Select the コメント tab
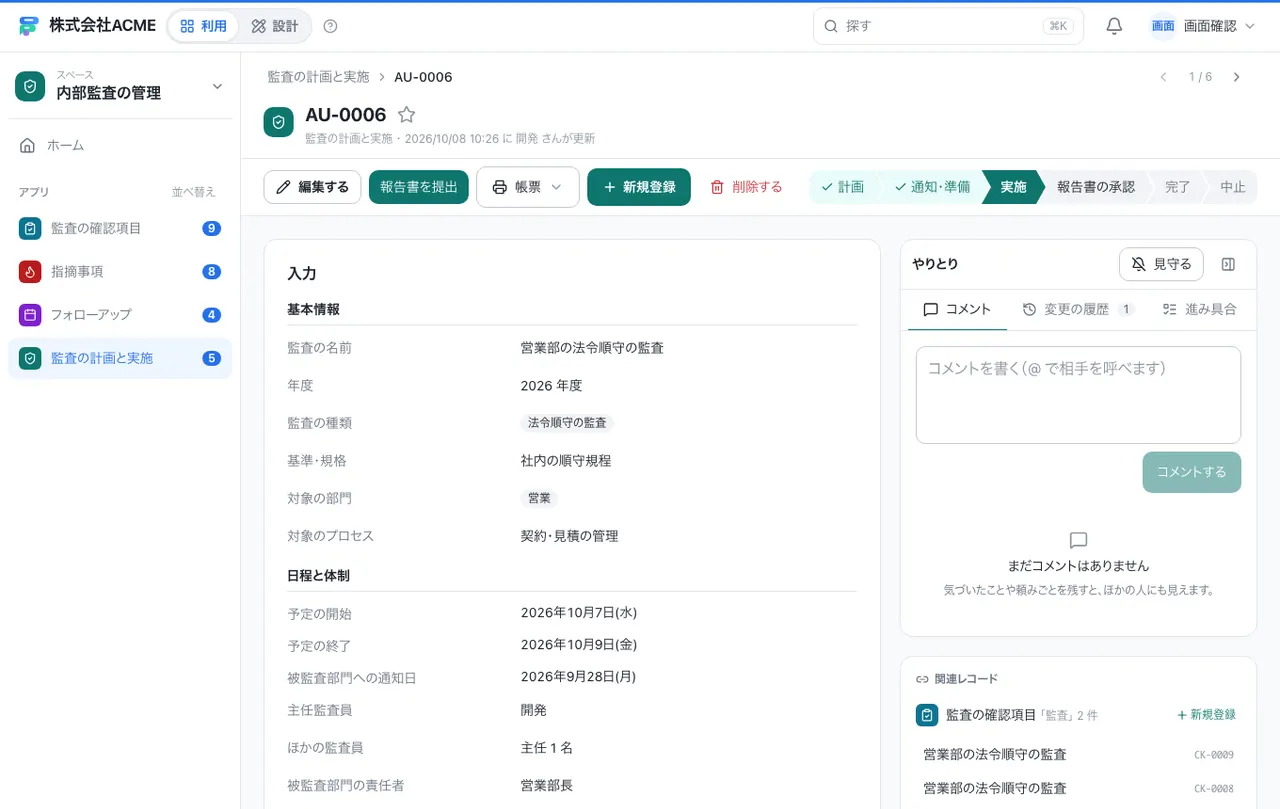Screen dimensions: 1280x809 [957, 309]
